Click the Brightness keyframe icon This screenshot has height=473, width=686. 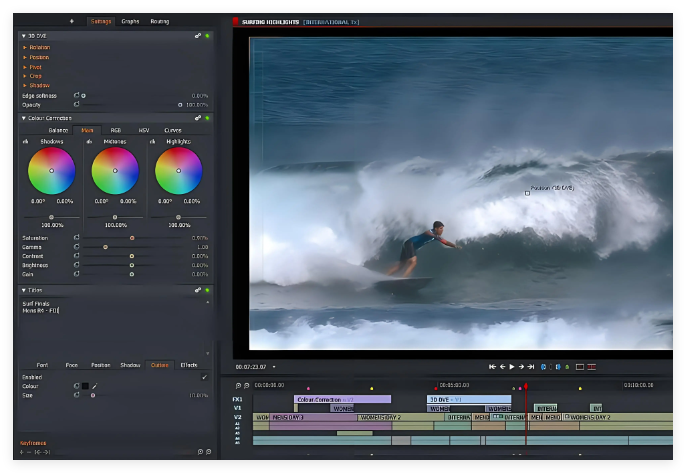click(77, 265)
